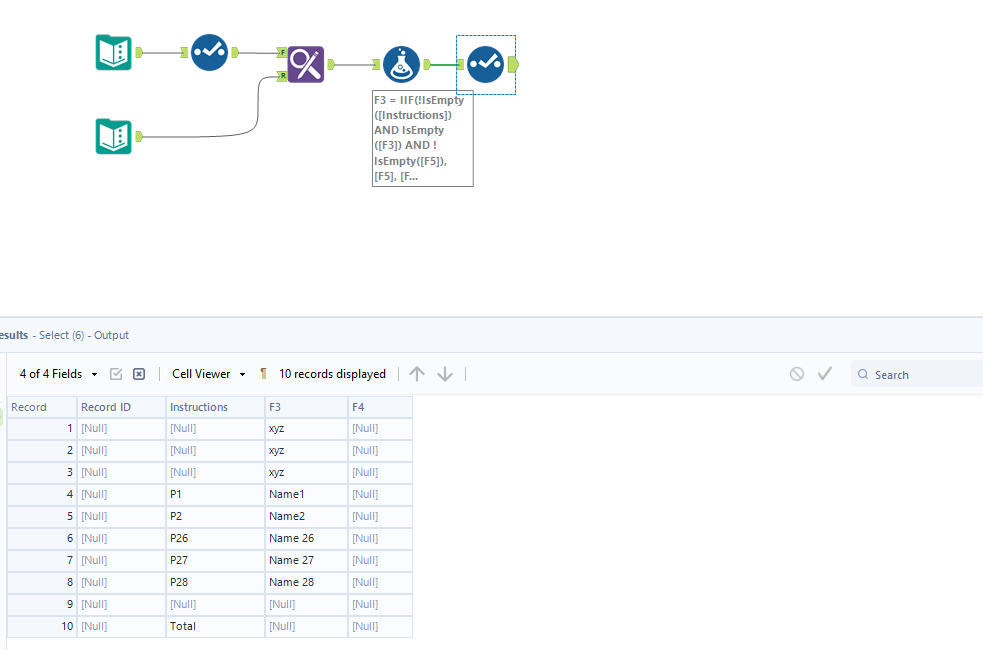
Task: Select the first Input Data tool
Action: [113, 51]
